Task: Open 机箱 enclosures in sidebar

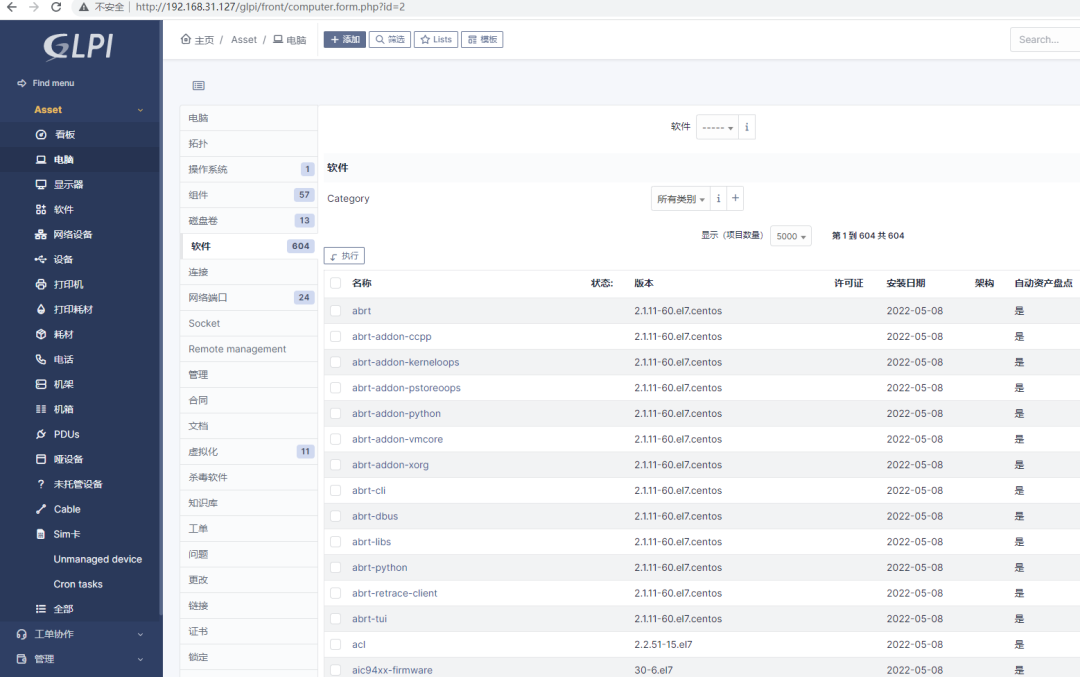Action: [63, 409]
